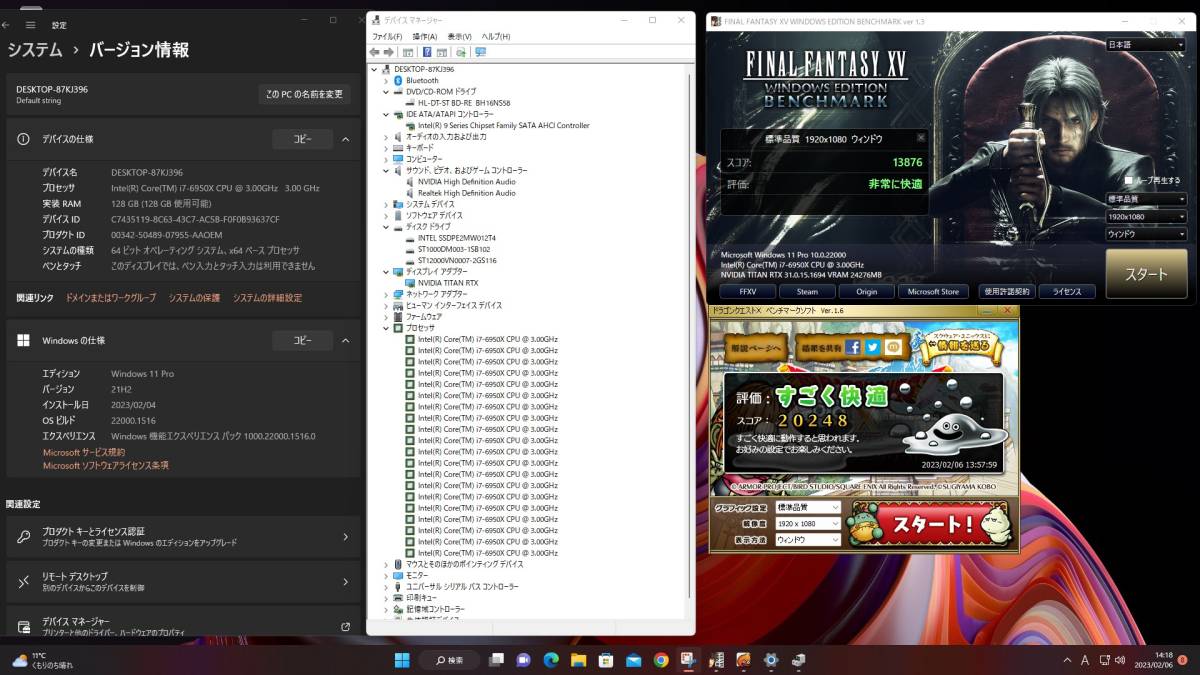Collapse the デバイスの仕様 section chevron
Image resolution: width=1200 pixels, height=675 pixels.
346,139
